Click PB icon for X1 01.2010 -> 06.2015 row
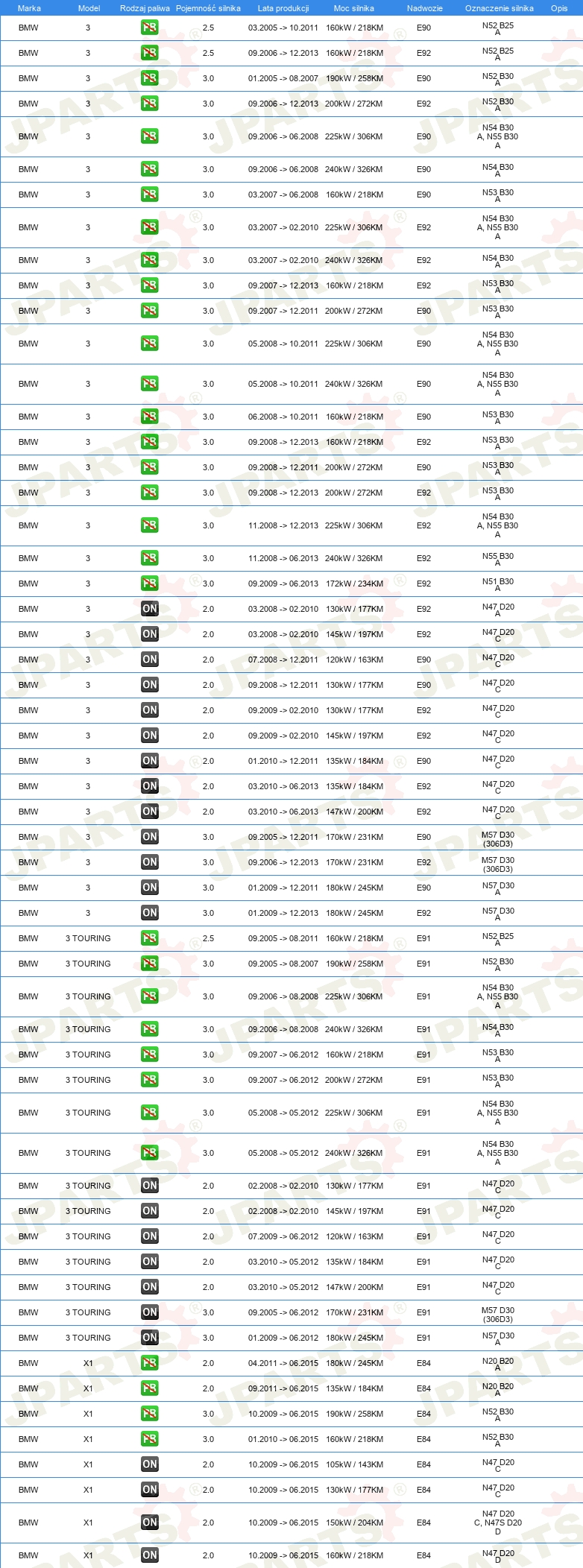The width and height of the screenshot is (583, 1568). point(149,1439)
